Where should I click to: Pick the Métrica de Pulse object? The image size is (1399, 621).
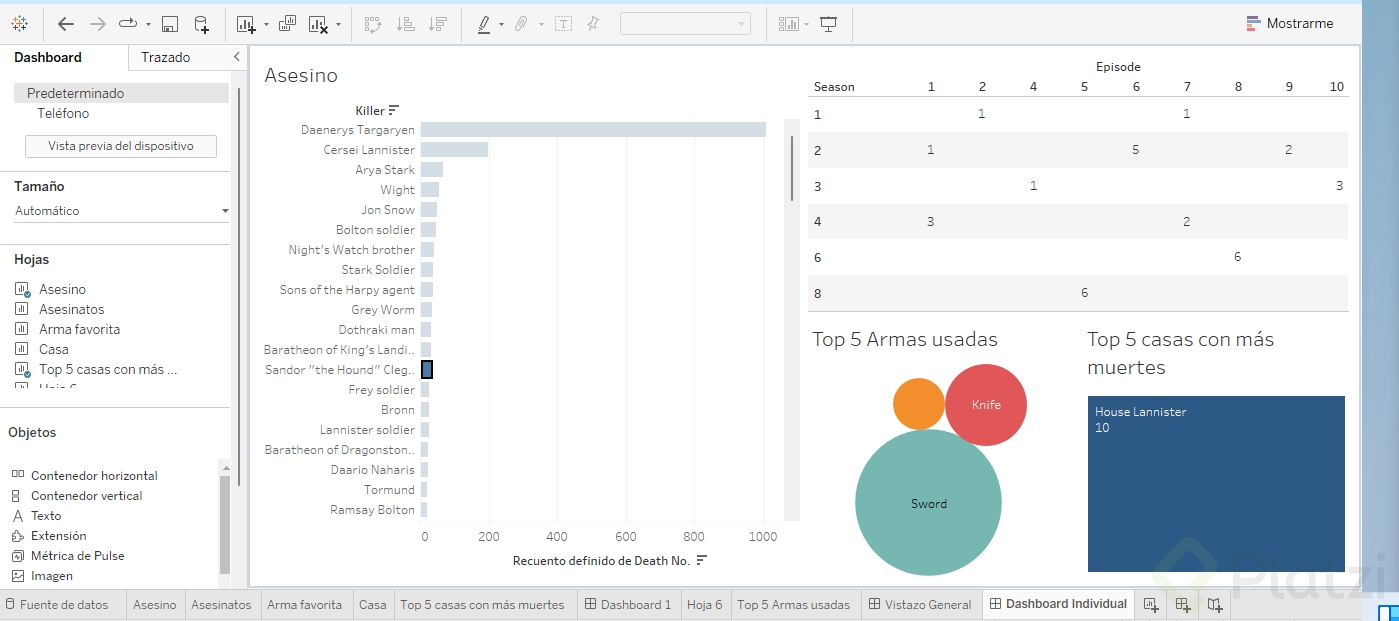pyautogui.click(x=77, y=556)
